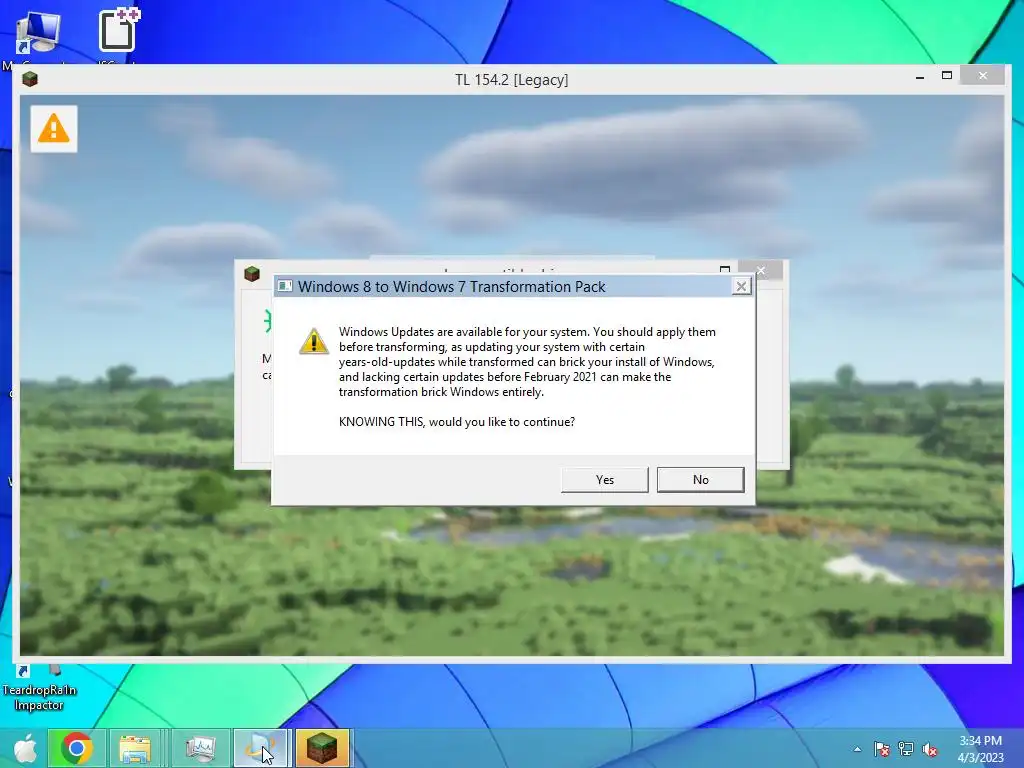Close the Transformation Pack dialog with X
Screen dimensions: 1024x768
coord(741,286)
